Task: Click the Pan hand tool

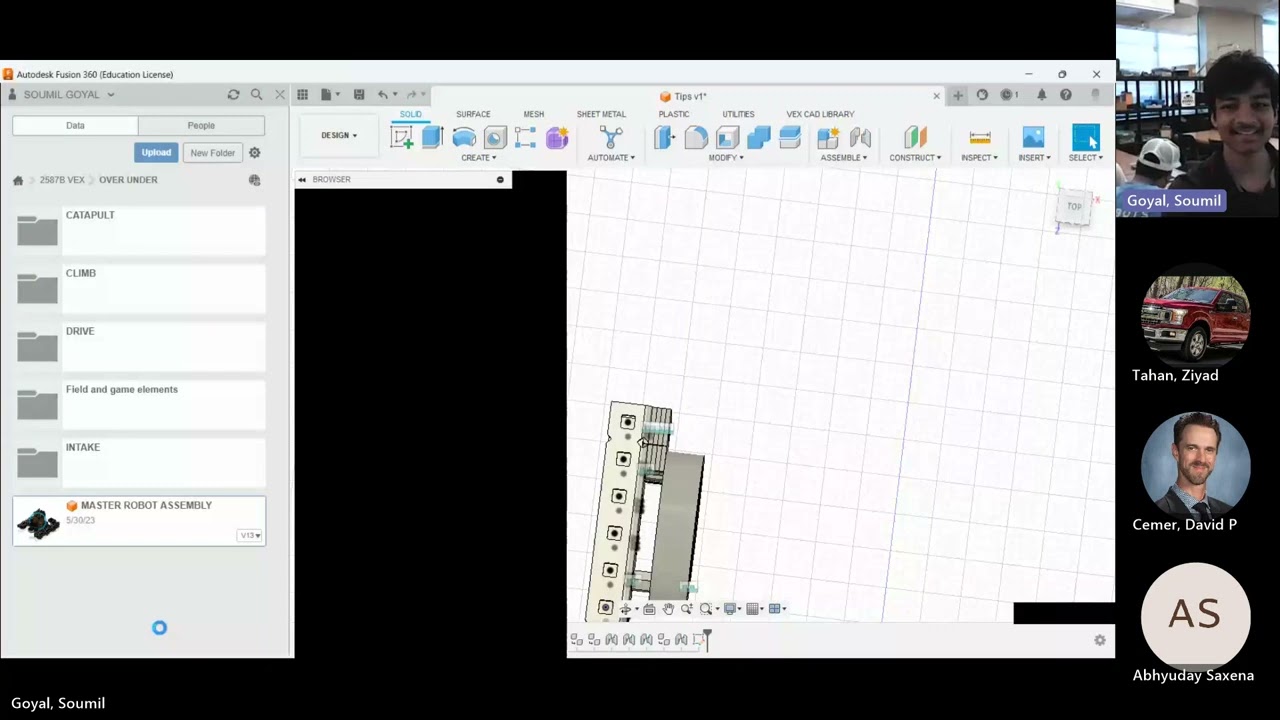Action: pos(668,609)
